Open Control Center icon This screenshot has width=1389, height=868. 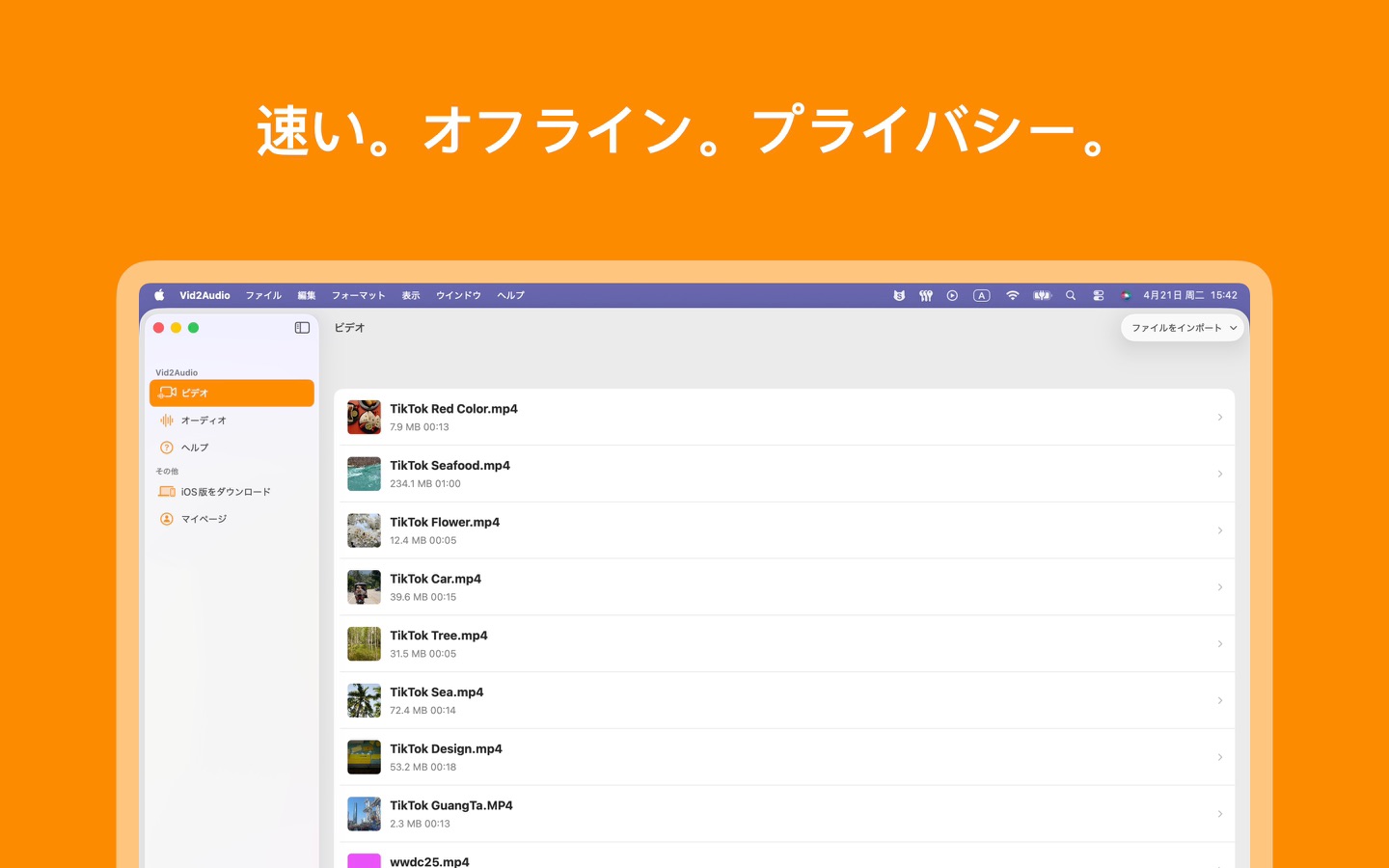coord(1098,296)
